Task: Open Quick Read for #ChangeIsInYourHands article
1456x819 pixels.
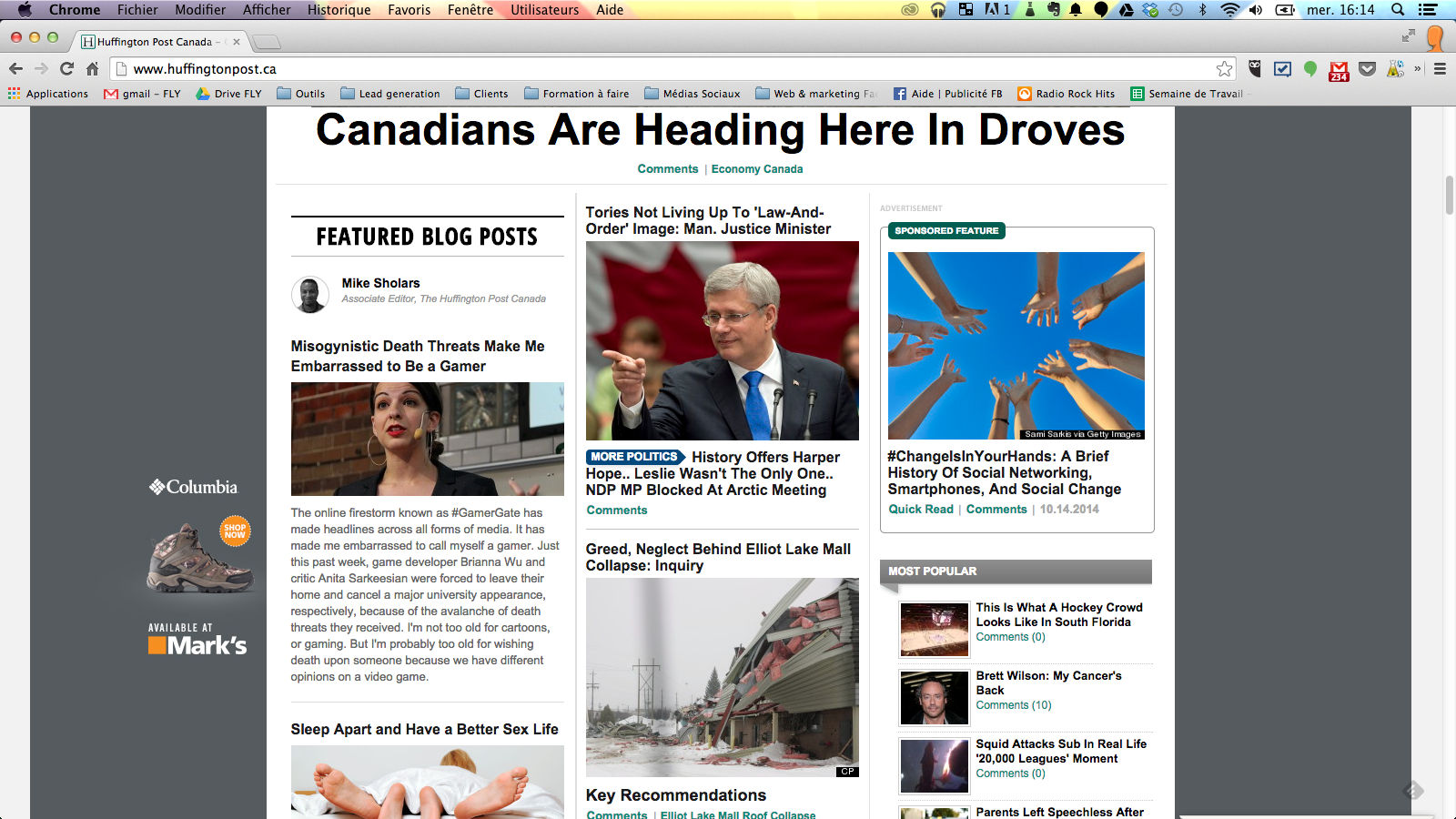Action: pyautogui.click(x=921, y=510)
